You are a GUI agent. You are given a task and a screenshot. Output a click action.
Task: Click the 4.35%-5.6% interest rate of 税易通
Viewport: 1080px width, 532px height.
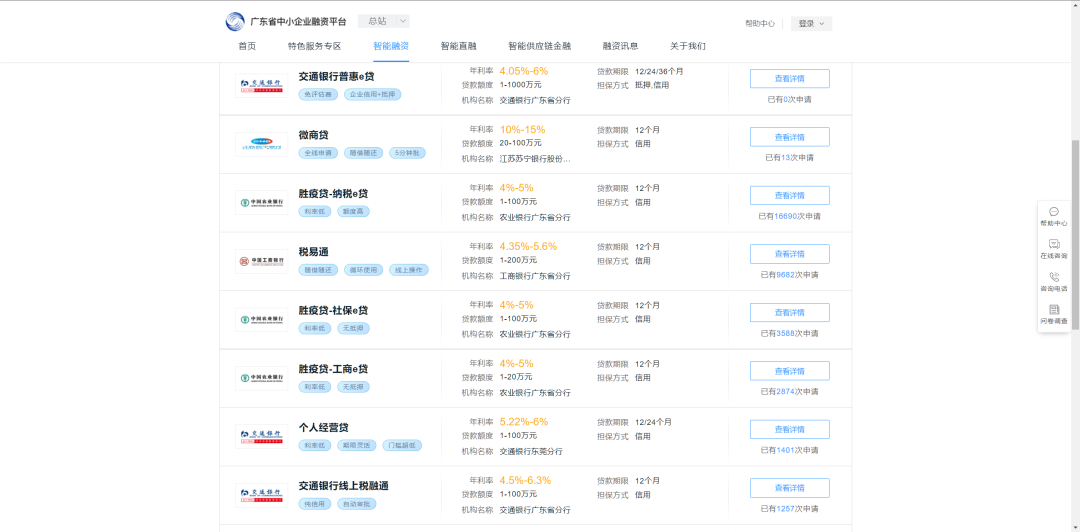pyautogui.click(x=528, y=247)
